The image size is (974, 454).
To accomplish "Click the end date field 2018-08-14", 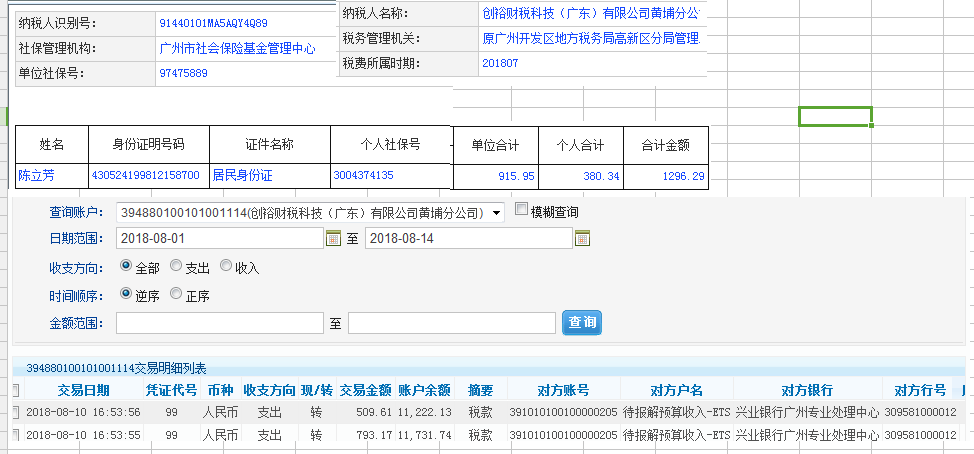I will coord(468,238).
